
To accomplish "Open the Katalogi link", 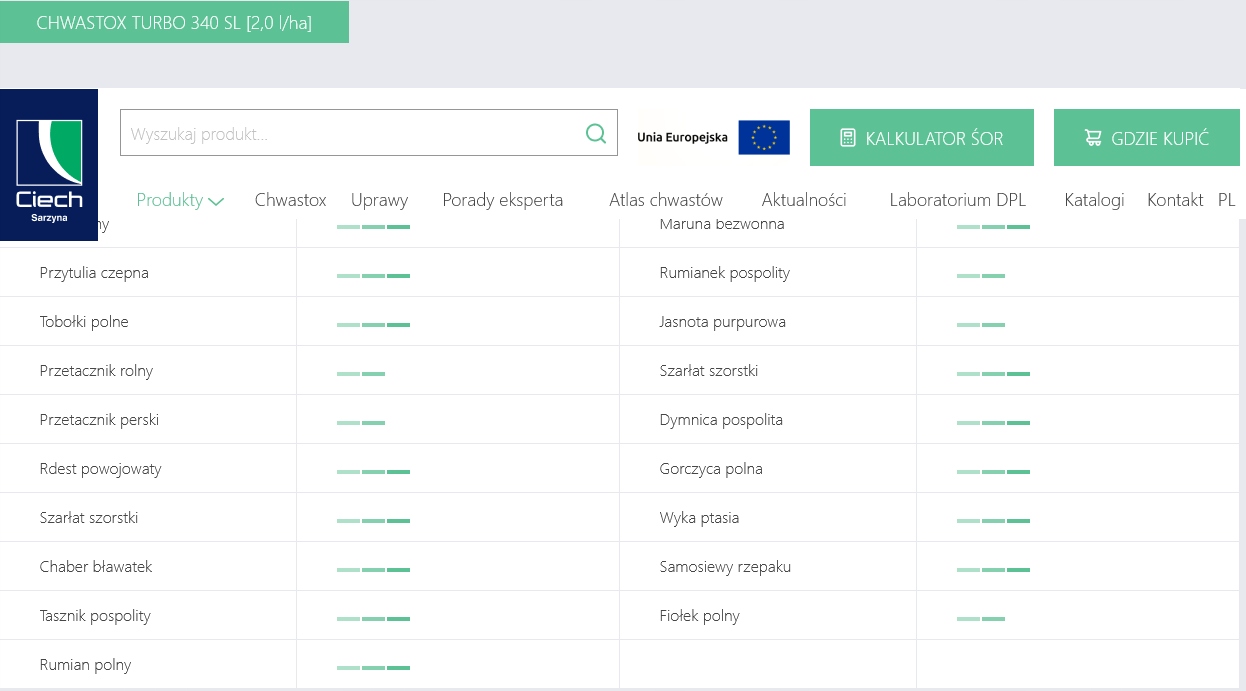I will [1094, 200].
